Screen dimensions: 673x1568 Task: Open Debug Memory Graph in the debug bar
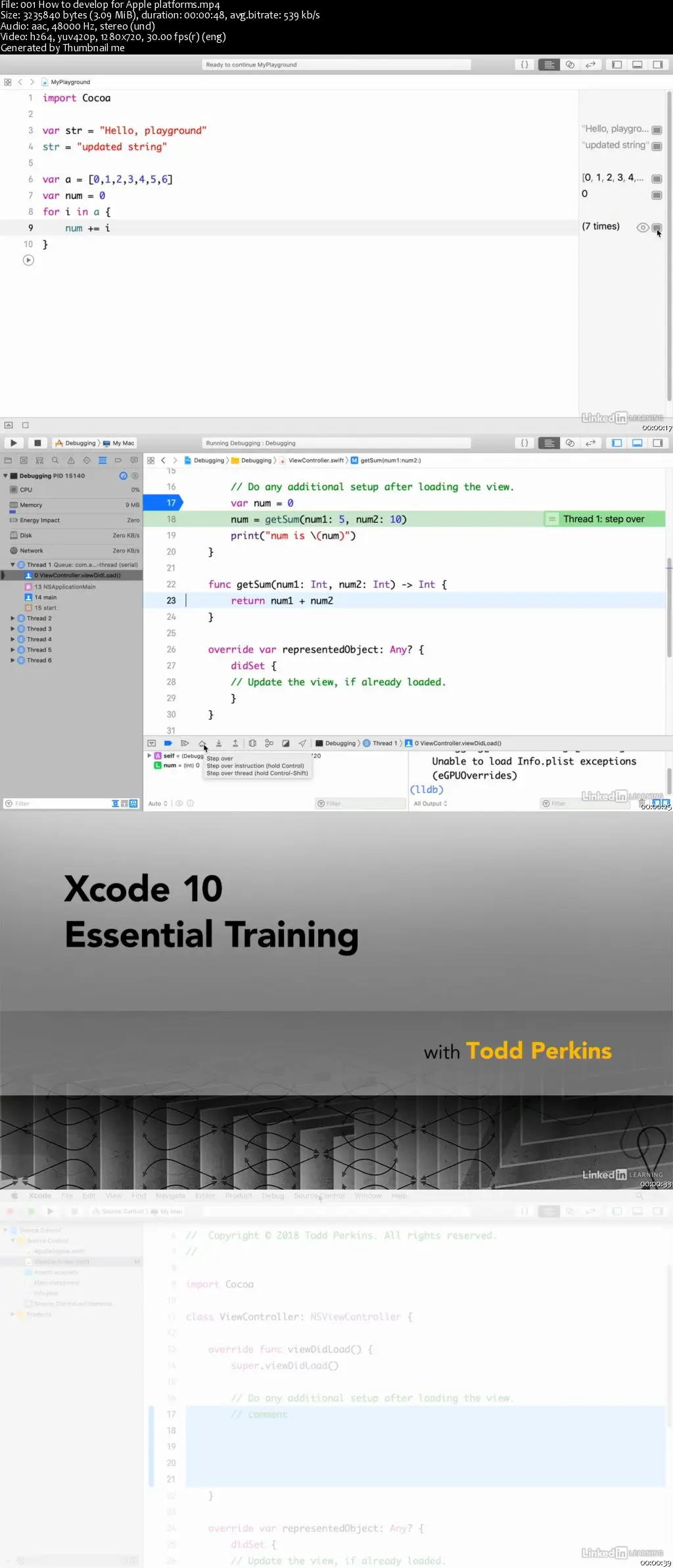[x=269, y=743]
